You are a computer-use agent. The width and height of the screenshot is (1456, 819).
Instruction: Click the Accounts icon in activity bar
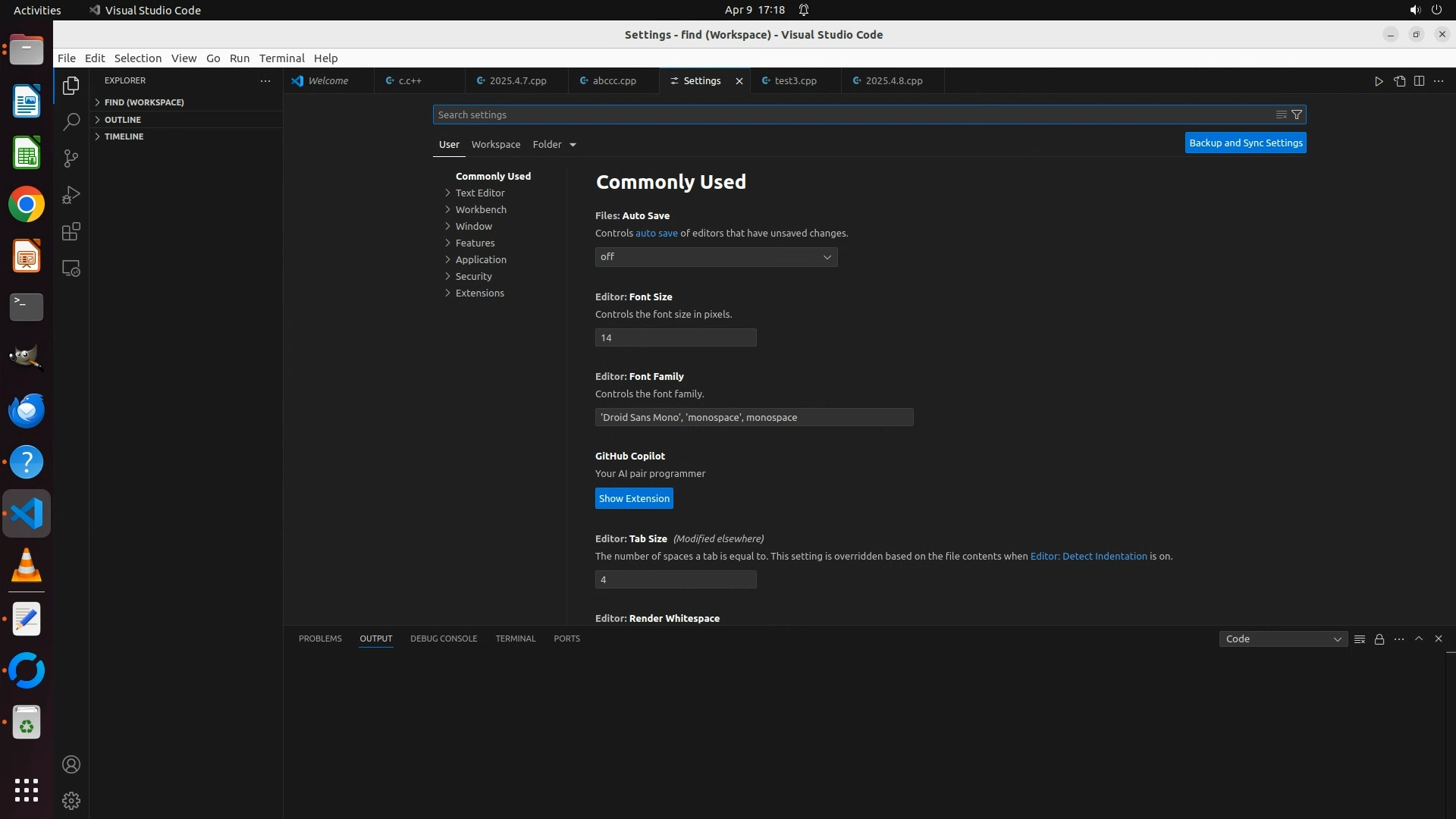(71, 764)
